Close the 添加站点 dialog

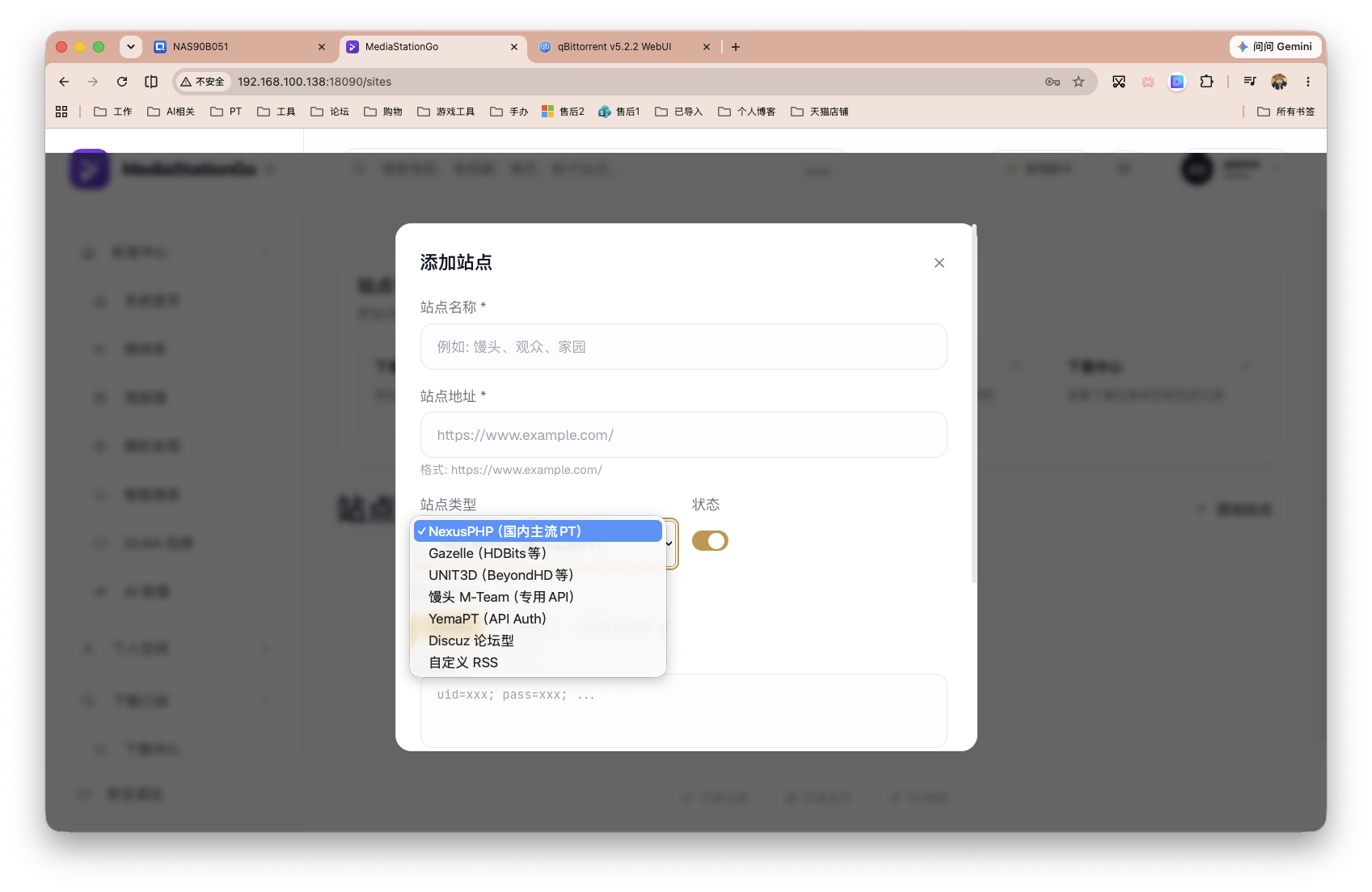coord(939,263)
